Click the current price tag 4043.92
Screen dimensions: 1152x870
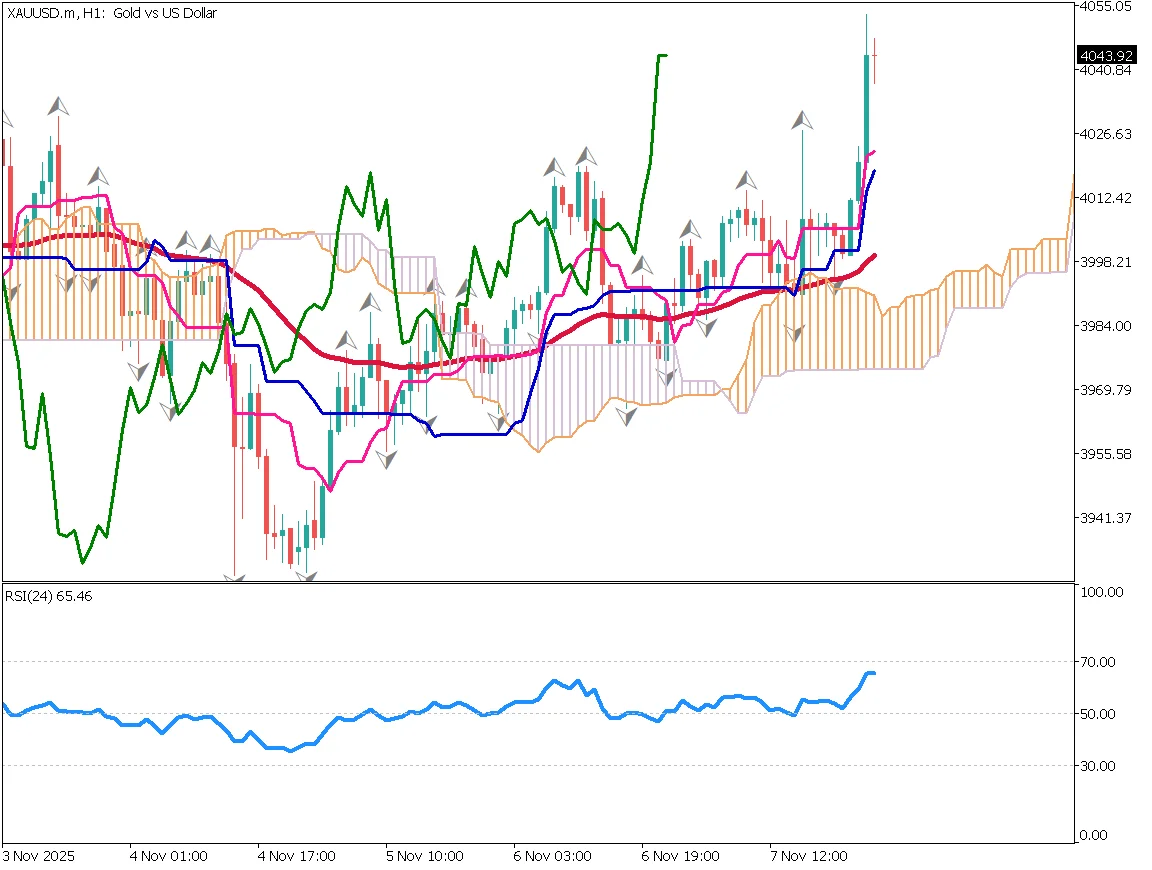click(1105, 55)
